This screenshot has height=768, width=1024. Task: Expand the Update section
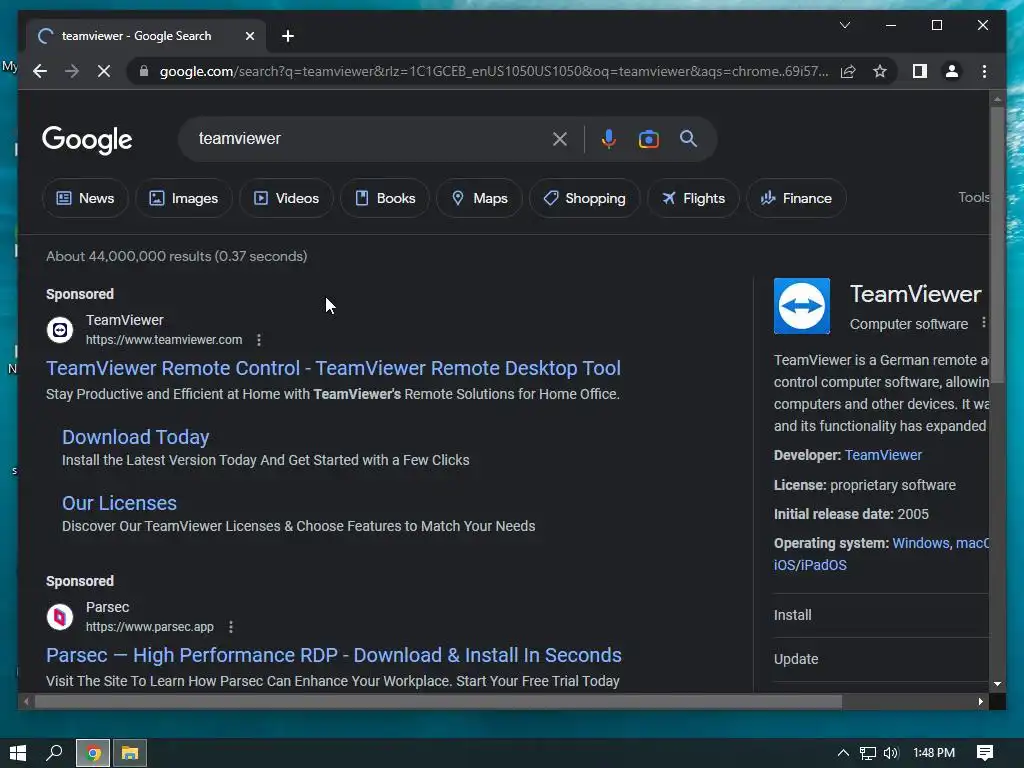(x=881, y=659)
